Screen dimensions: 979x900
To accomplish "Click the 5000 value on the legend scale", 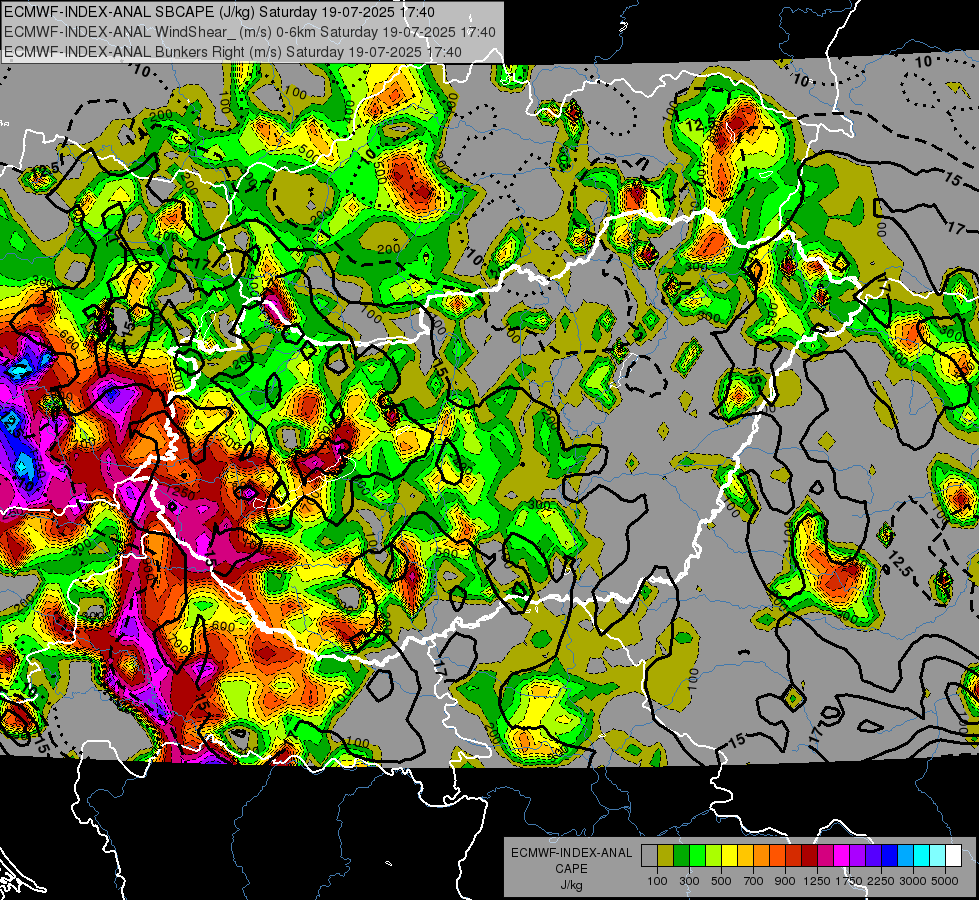I will click(x=945, y=881).
